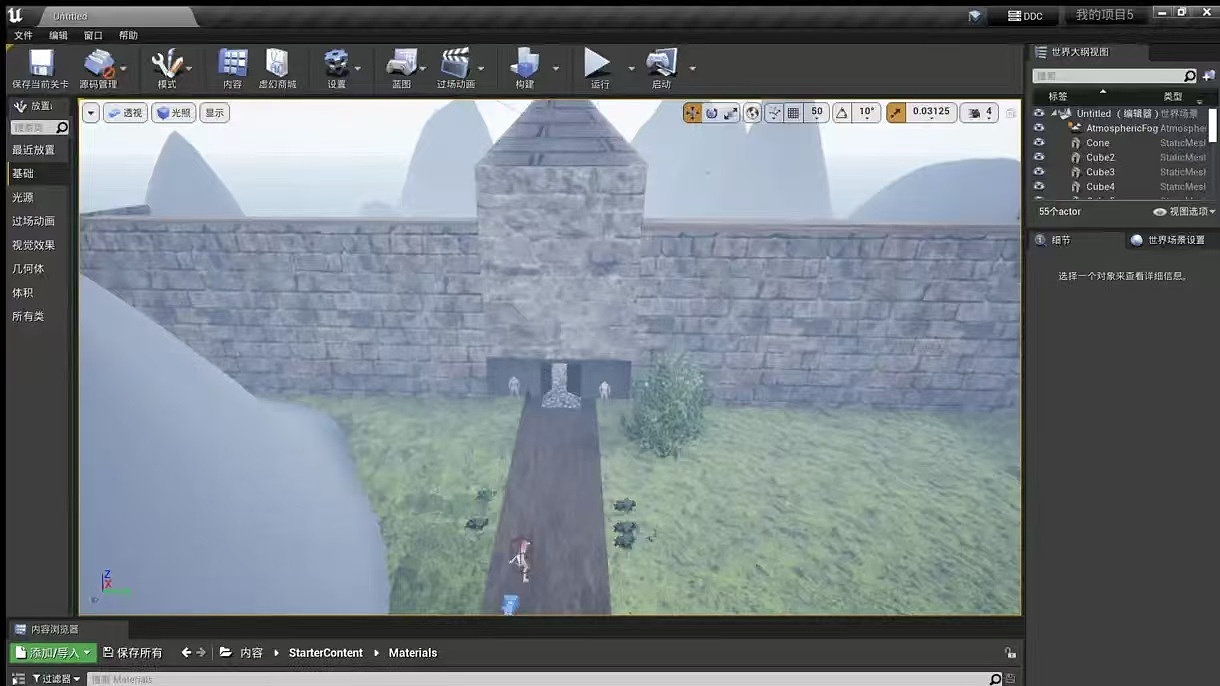Select Lights (光源) placement category

[38, 198]
